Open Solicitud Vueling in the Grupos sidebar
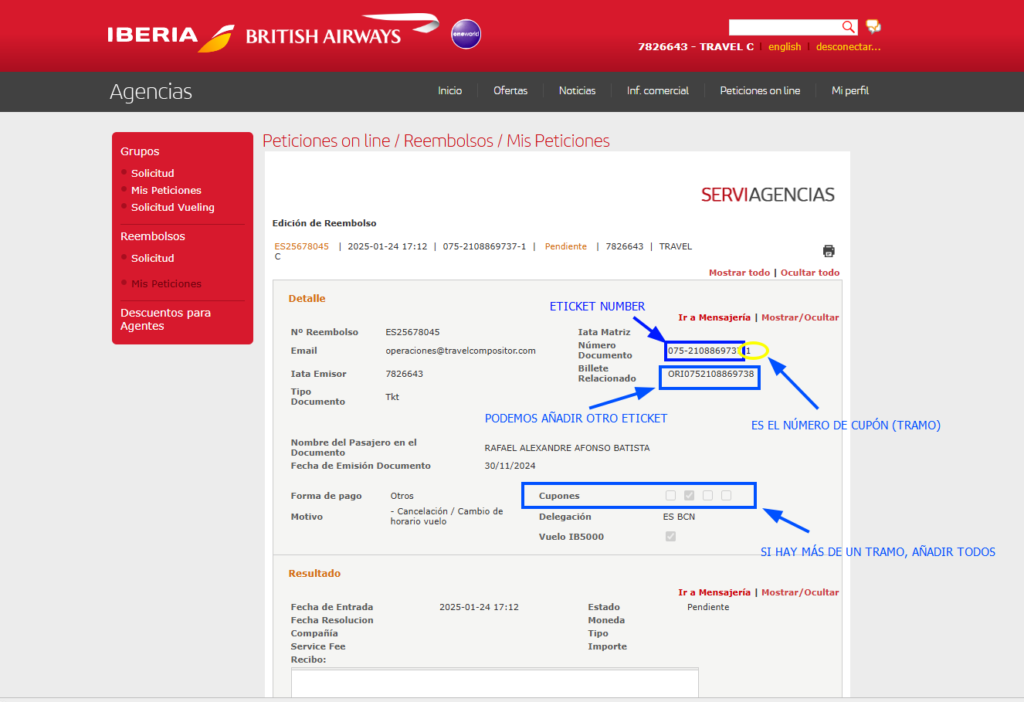This screenshot has width=1024, height=702. pyautogui.click(x=172, y=207)
